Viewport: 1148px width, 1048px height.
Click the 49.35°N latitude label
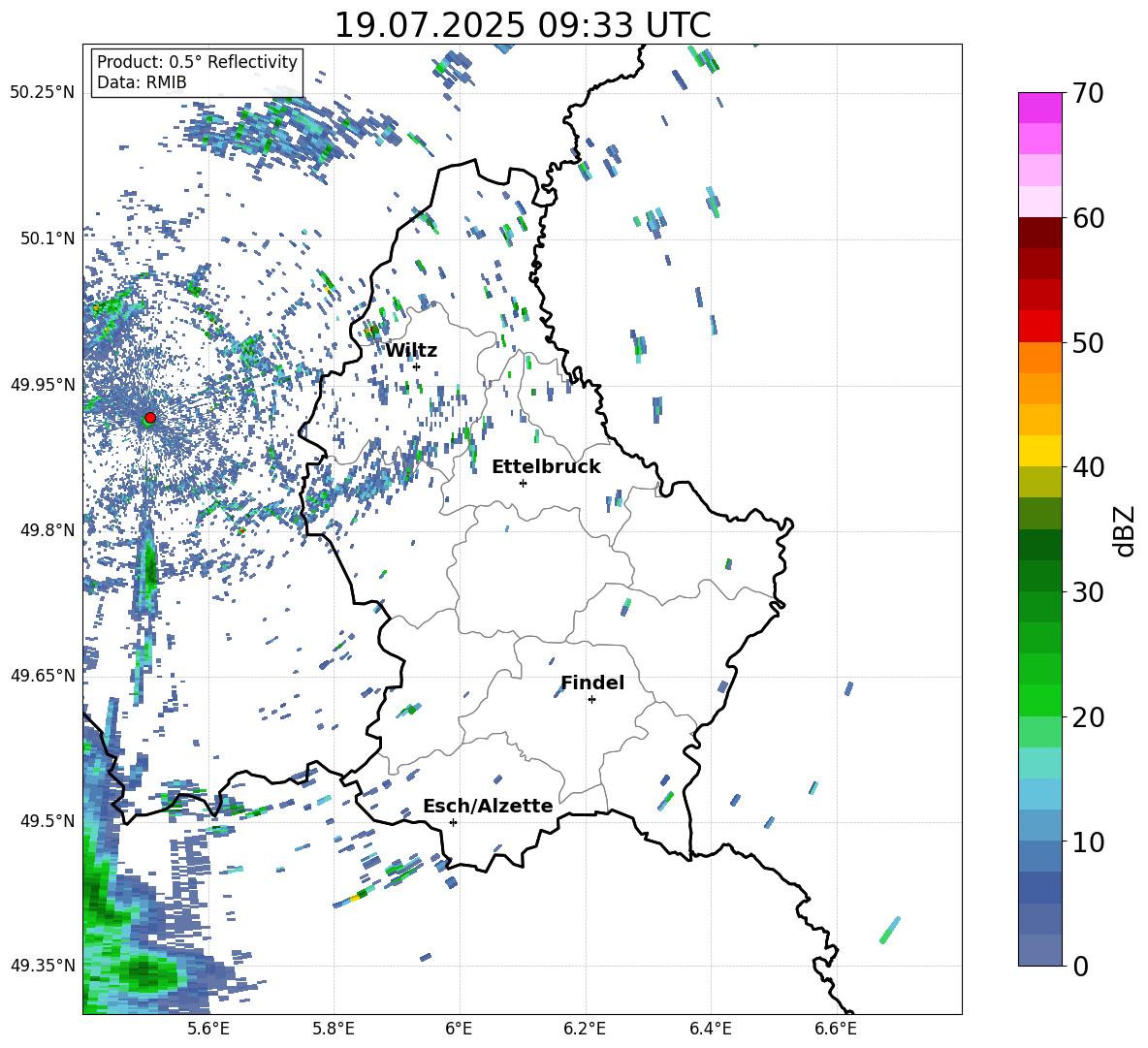point(43,966)
